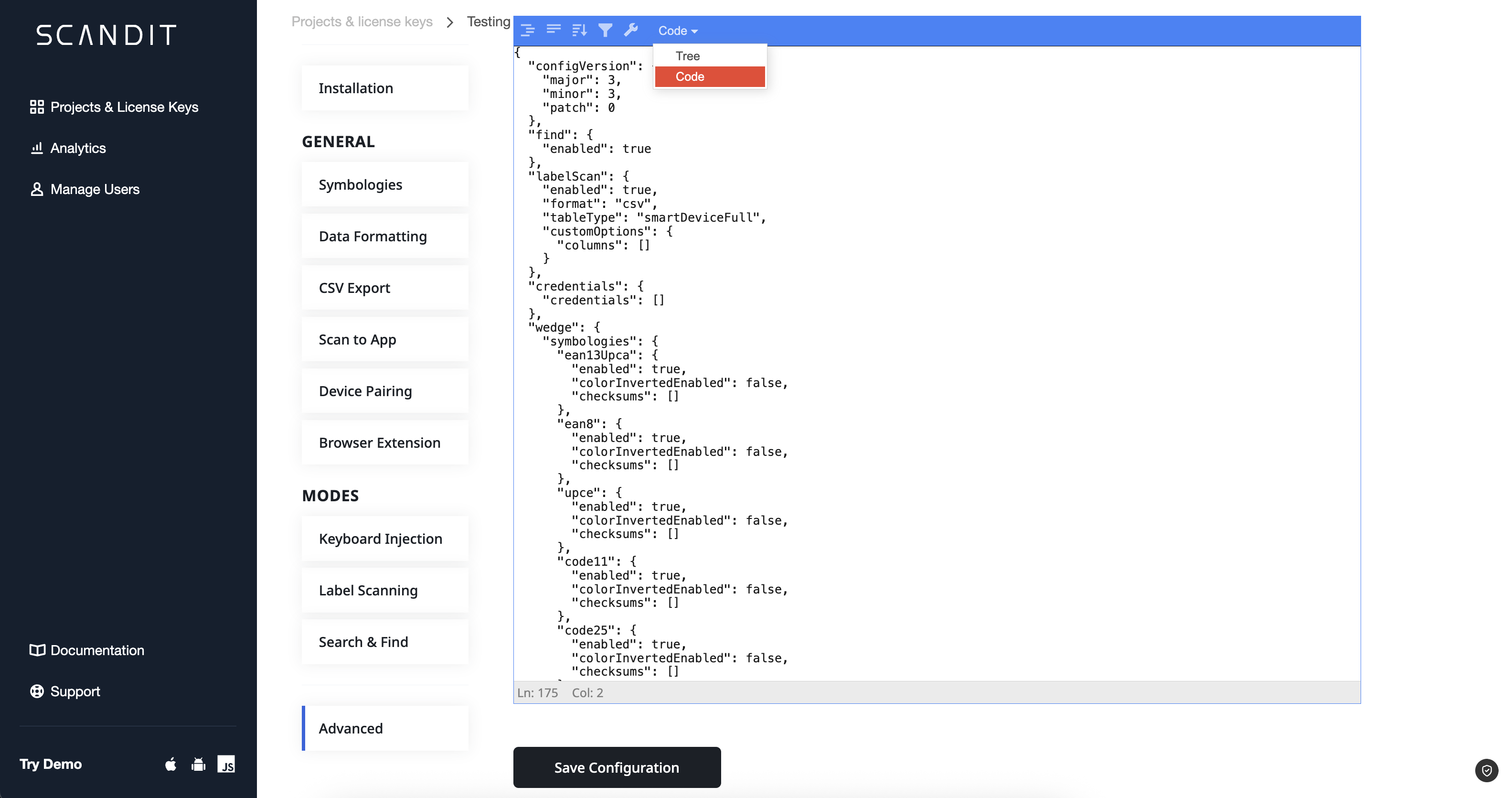Click the Manage Users person icon
1512x798 pixels.
[x=37, y=189]
